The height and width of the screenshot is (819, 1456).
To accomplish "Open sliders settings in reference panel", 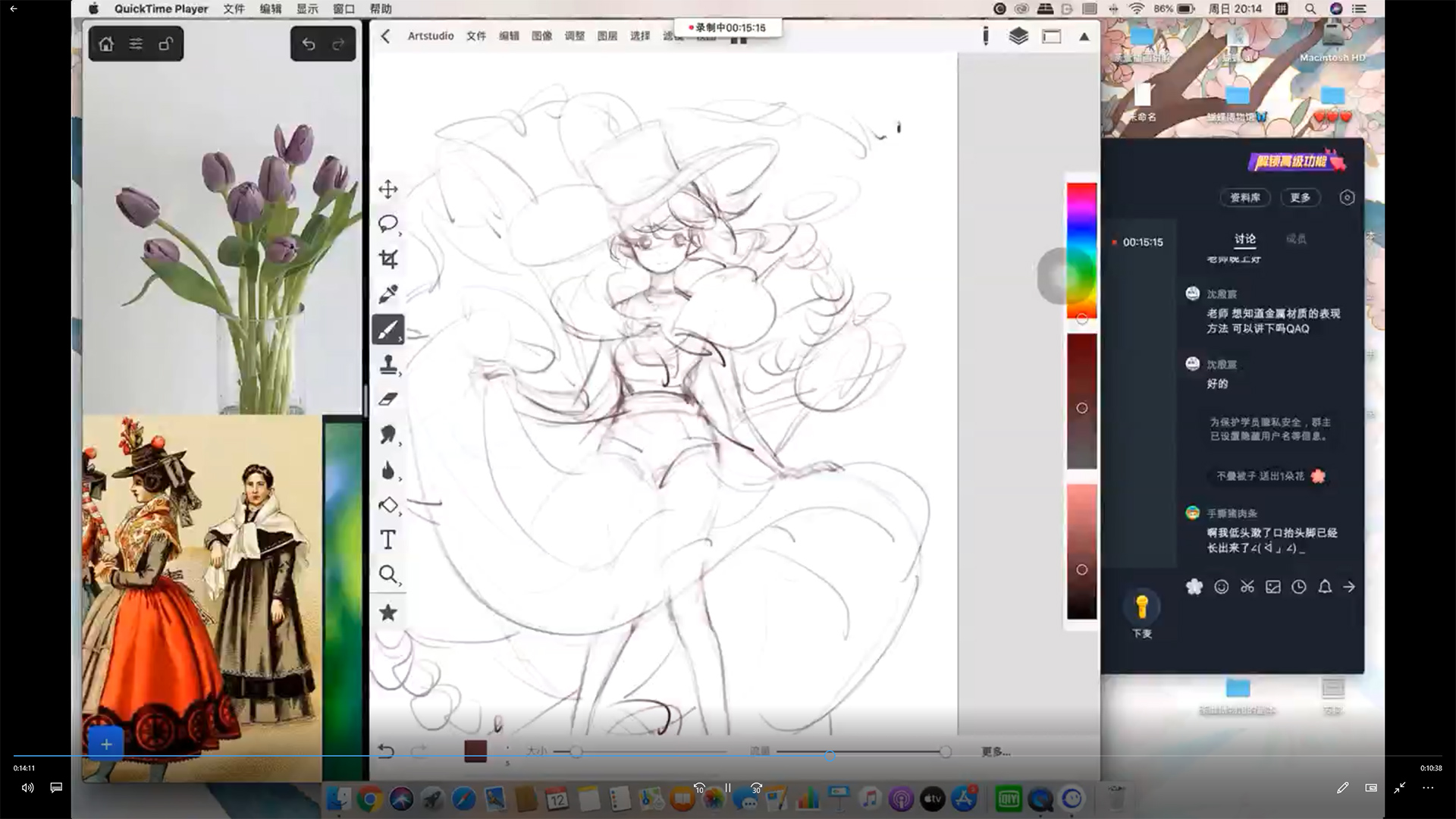I will tap(136, 44).
